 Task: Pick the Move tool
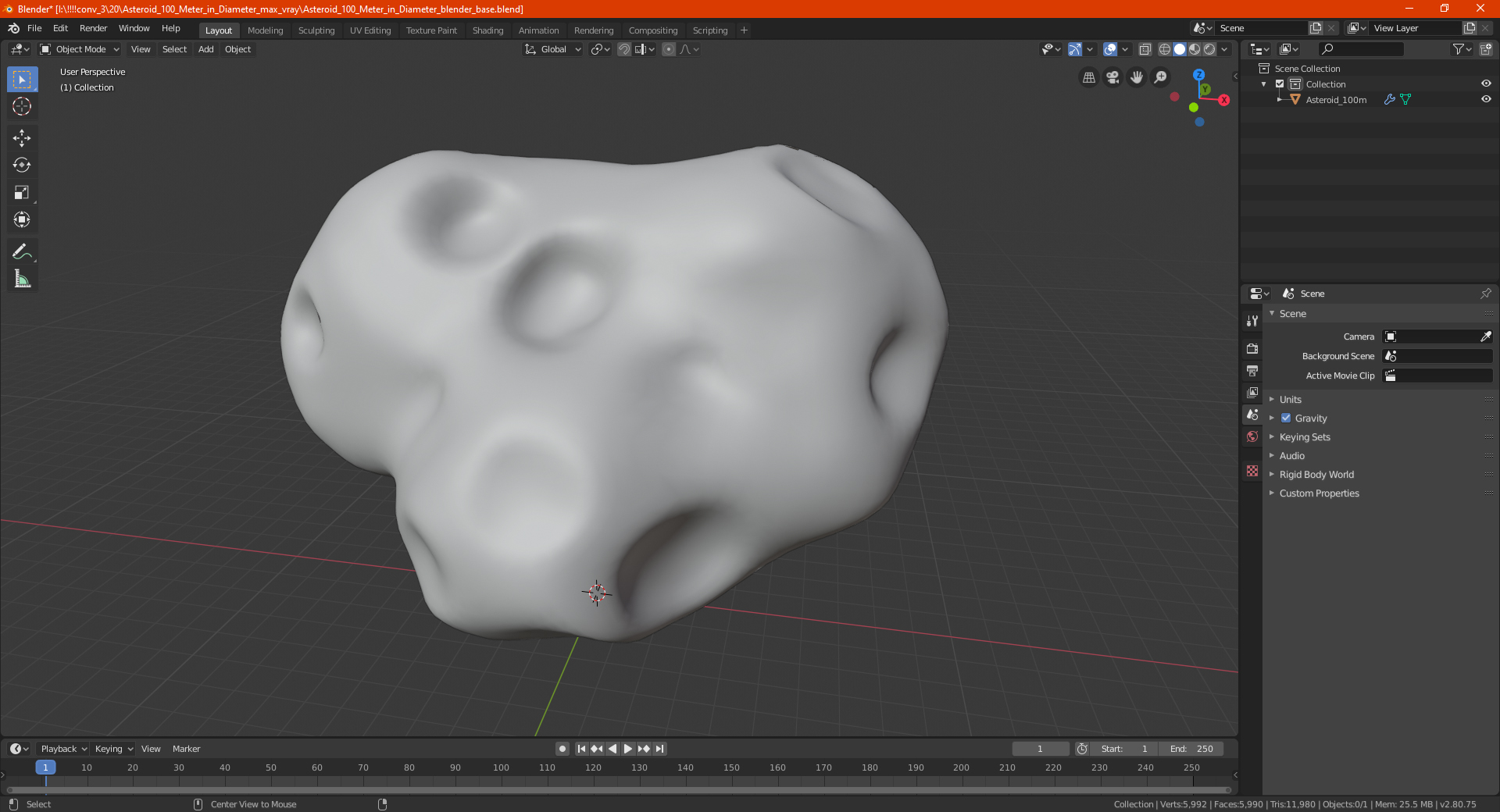(22, 138)
